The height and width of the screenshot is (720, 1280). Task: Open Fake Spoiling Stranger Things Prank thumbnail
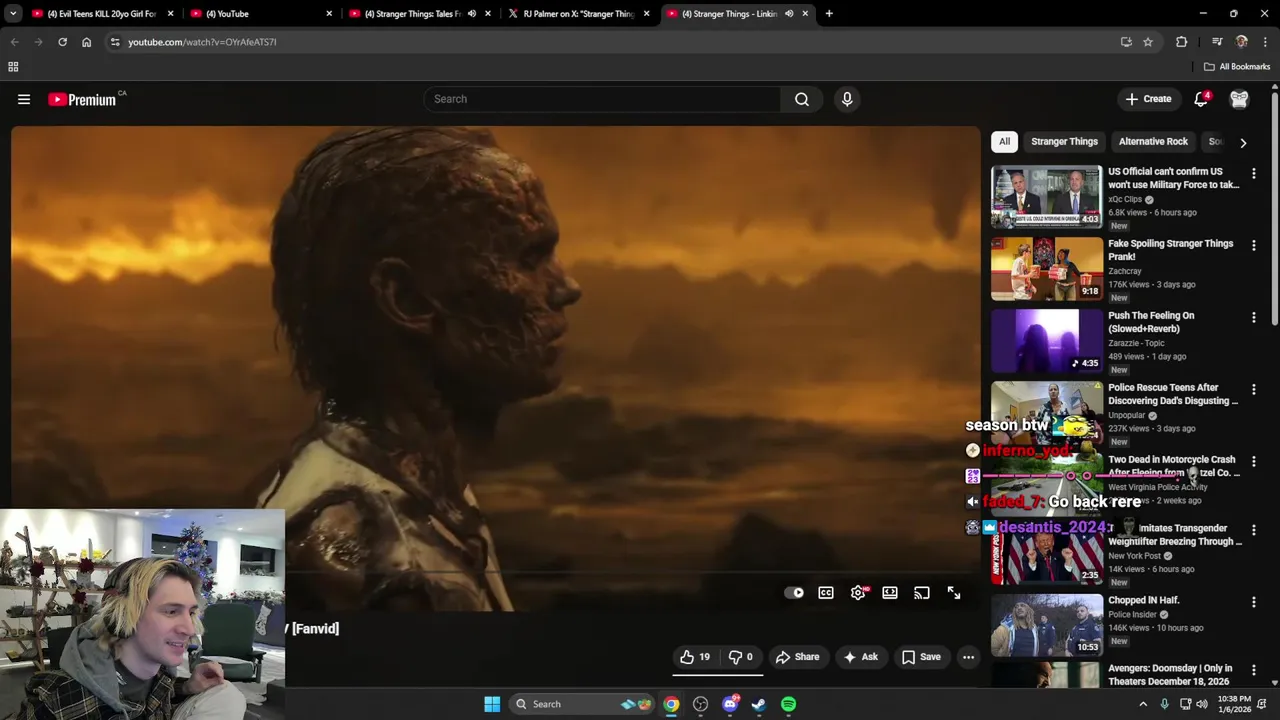point(1047,269)
